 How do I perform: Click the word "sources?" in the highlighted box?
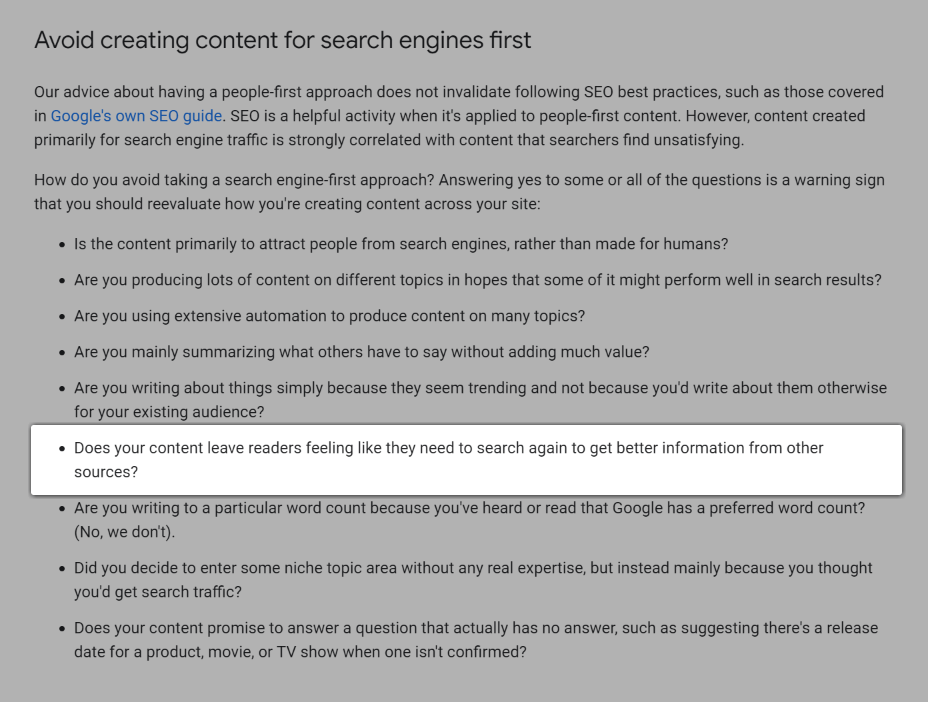(x=106, y=472)
